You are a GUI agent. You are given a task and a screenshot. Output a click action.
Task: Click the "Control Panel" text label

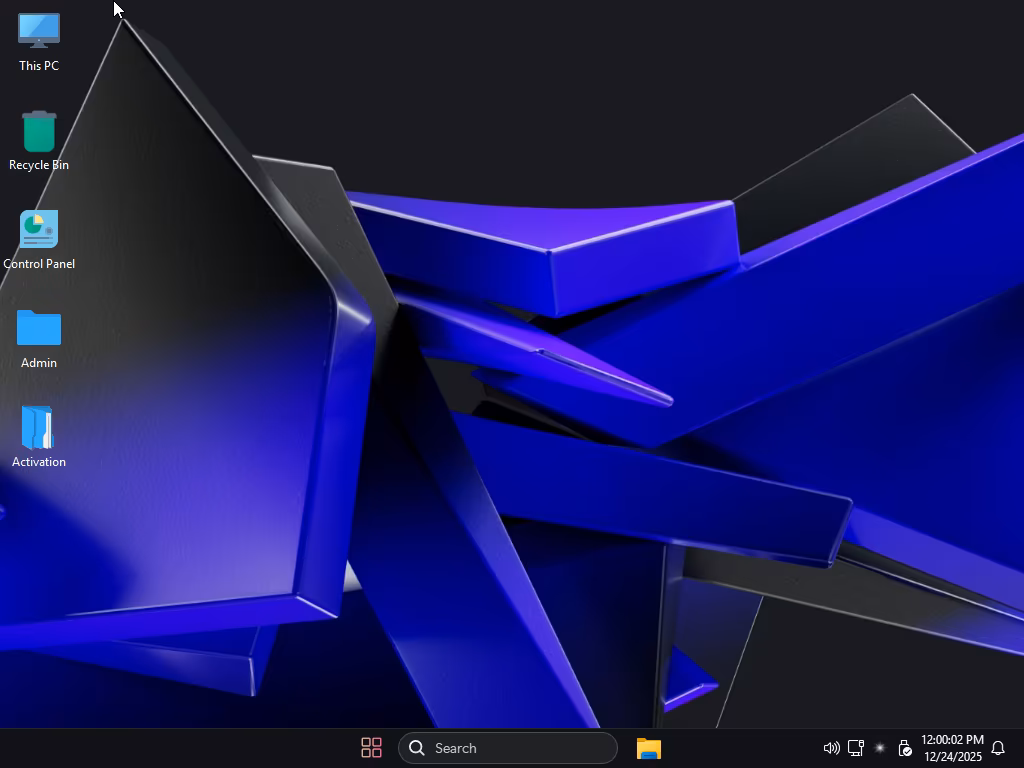39,264
